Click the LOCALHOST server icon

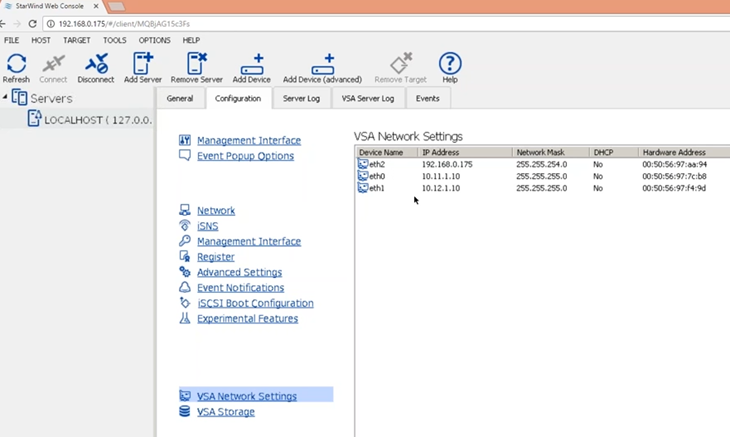34,119
